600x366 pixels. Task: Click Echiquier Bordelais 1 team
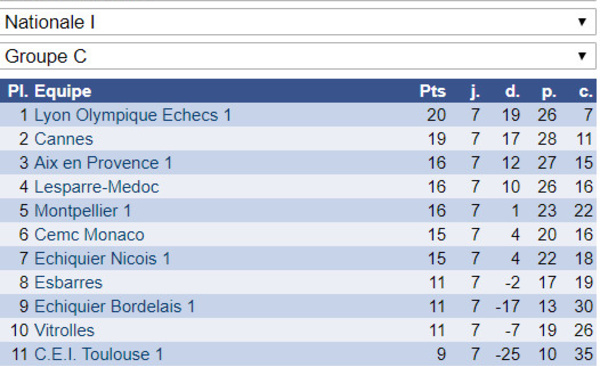[115, 307]
